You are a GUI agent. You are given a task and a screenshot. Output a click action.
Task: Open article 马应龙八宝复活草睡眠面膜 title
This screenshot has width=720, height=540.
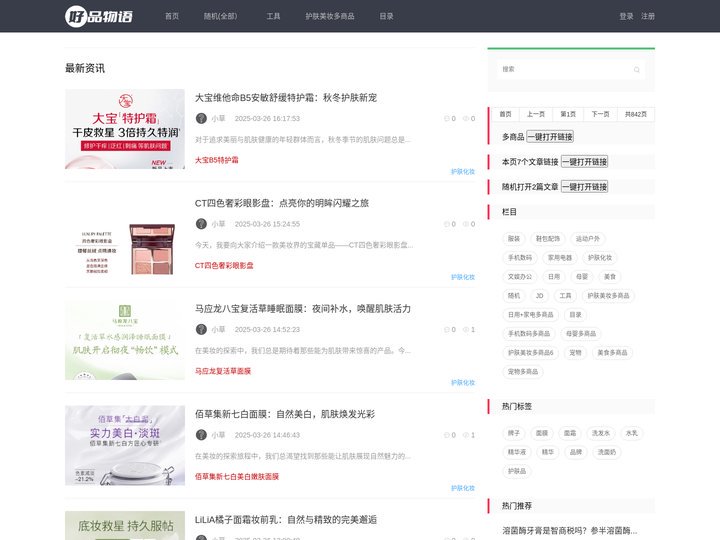(x=303, y=309)
